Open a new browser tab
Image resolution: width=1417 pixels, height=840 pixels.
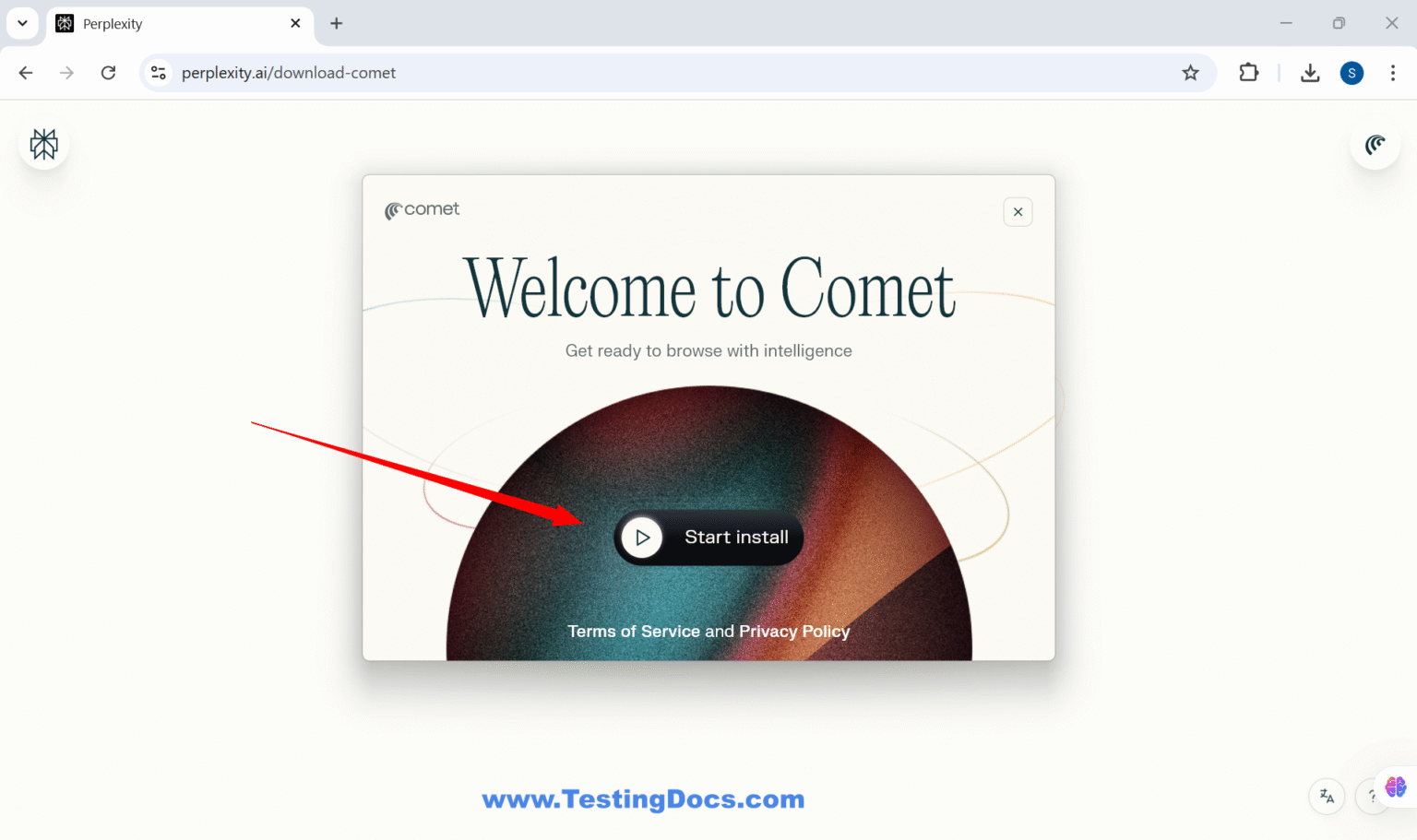coord(336,23)
